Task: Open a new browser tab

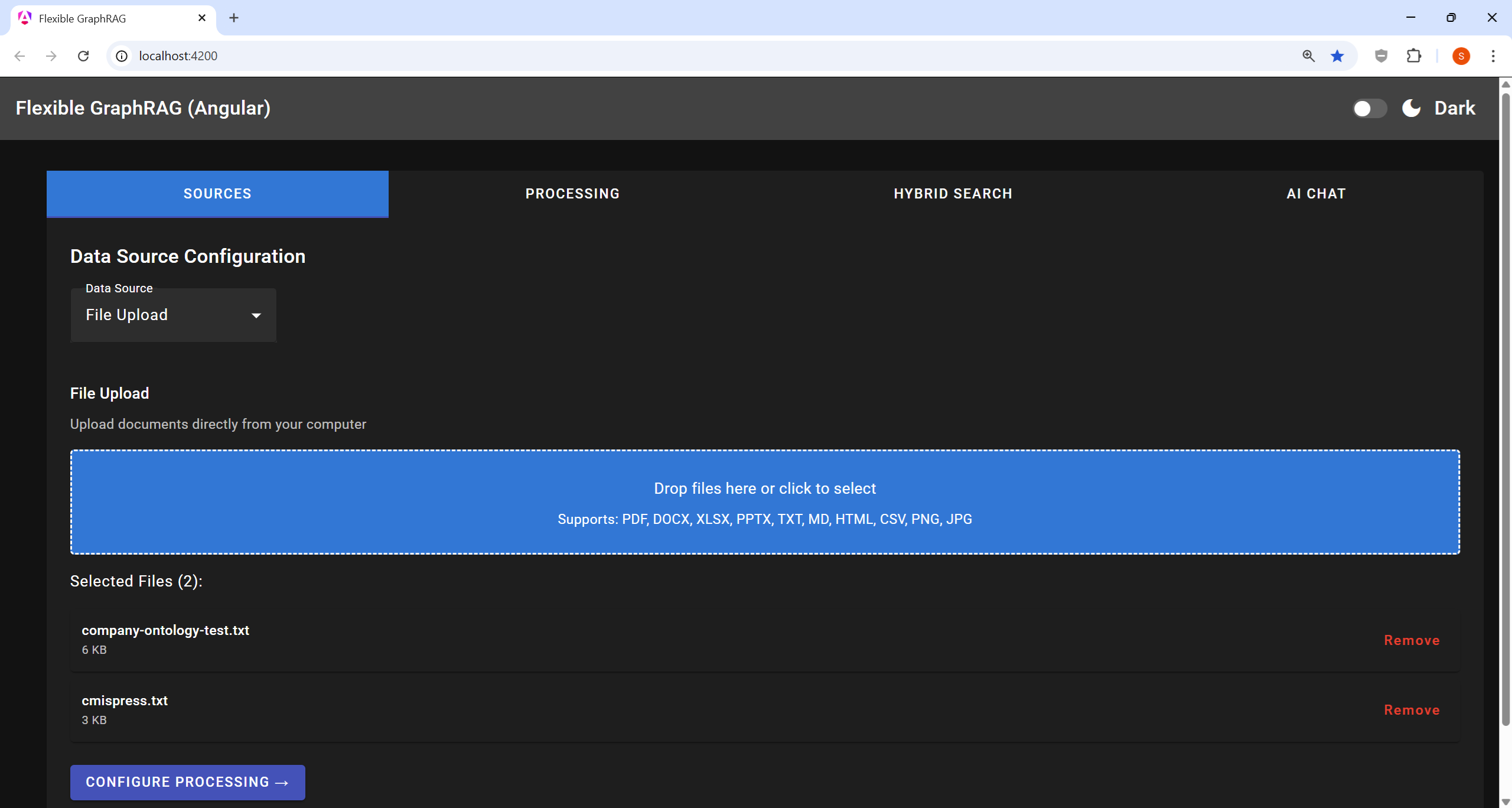Action: click(234, 18)
